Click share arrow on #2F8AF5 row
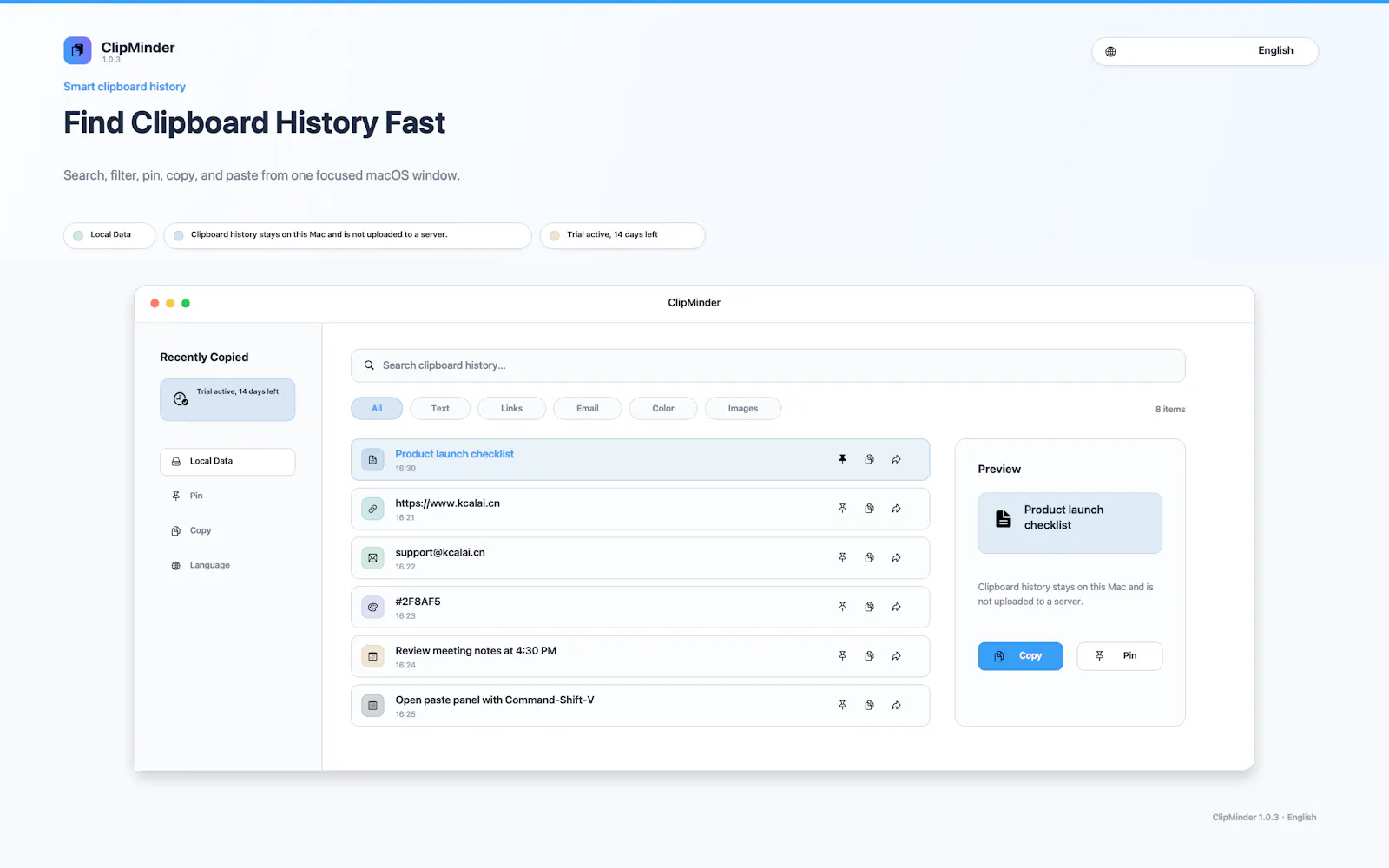The image size is (1389, 868). pyautogui.click(x=896, y=607)
